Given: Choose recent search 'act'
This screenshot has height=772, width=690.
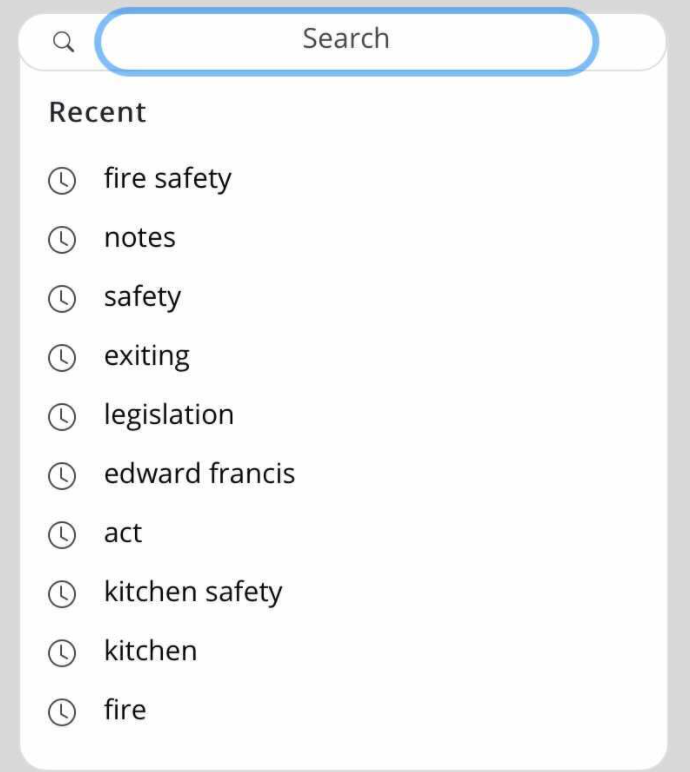Looking at the screenshot, I should (123, 534).
